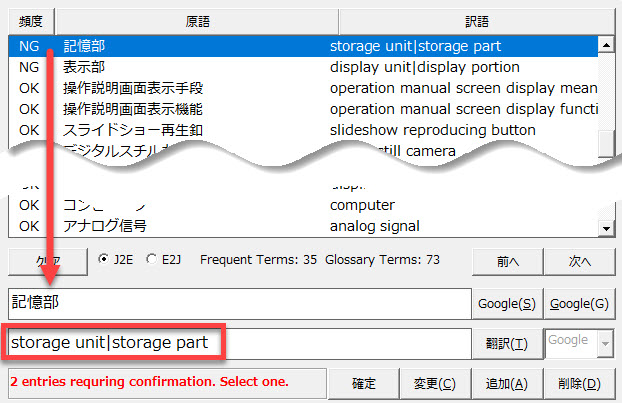622x403 pixels.
Task: Select the E2J radio button
Action: 151,260
